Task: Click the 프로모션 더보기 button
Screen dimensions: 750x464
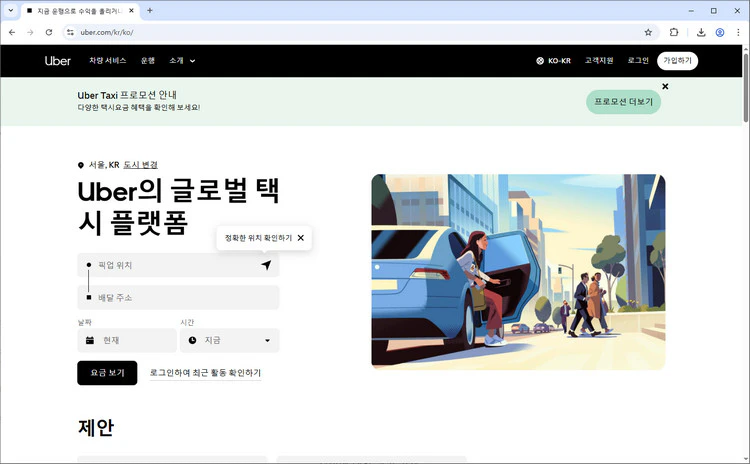Action: [623, 102]
